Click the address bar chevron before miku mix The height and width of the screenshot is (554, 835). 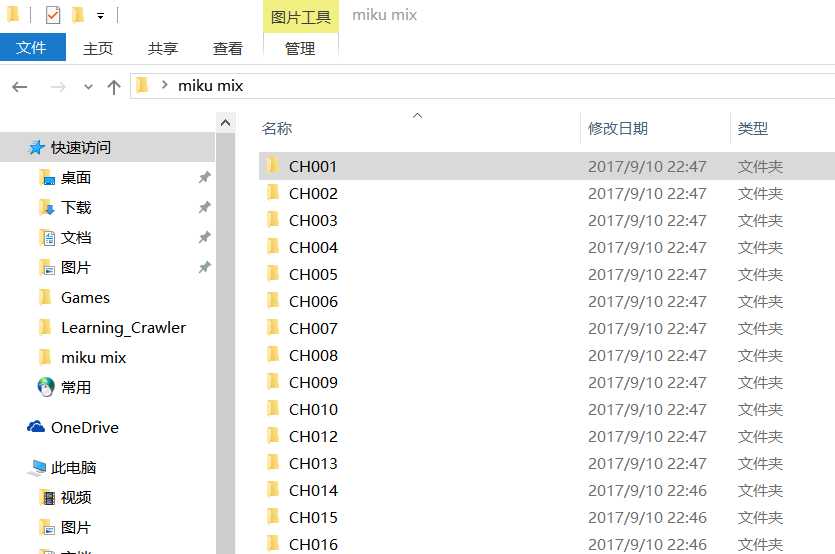[x=165, y=85]
